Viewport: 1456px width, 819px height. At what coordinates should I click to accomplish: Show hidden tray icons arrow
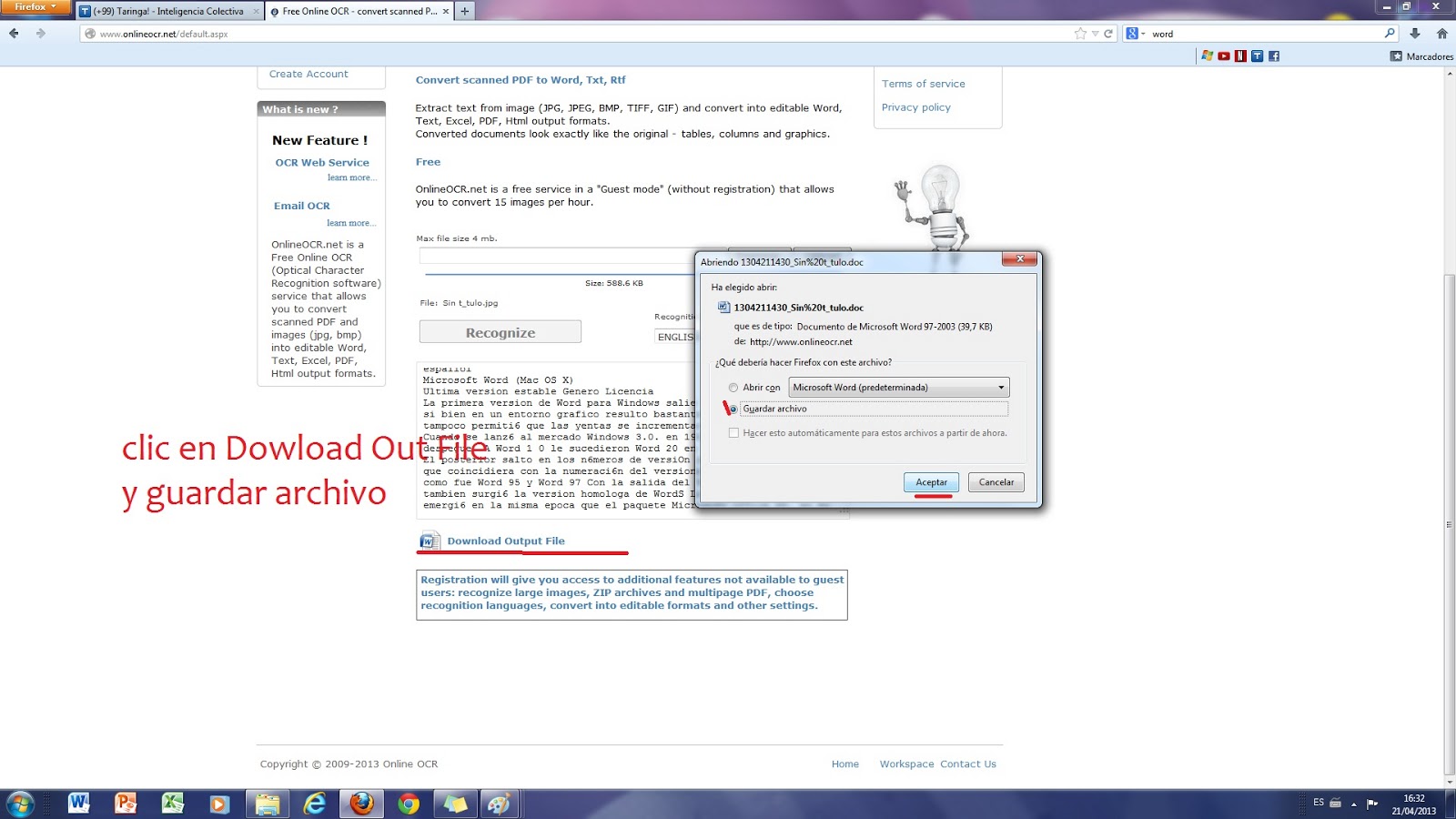1354,804
